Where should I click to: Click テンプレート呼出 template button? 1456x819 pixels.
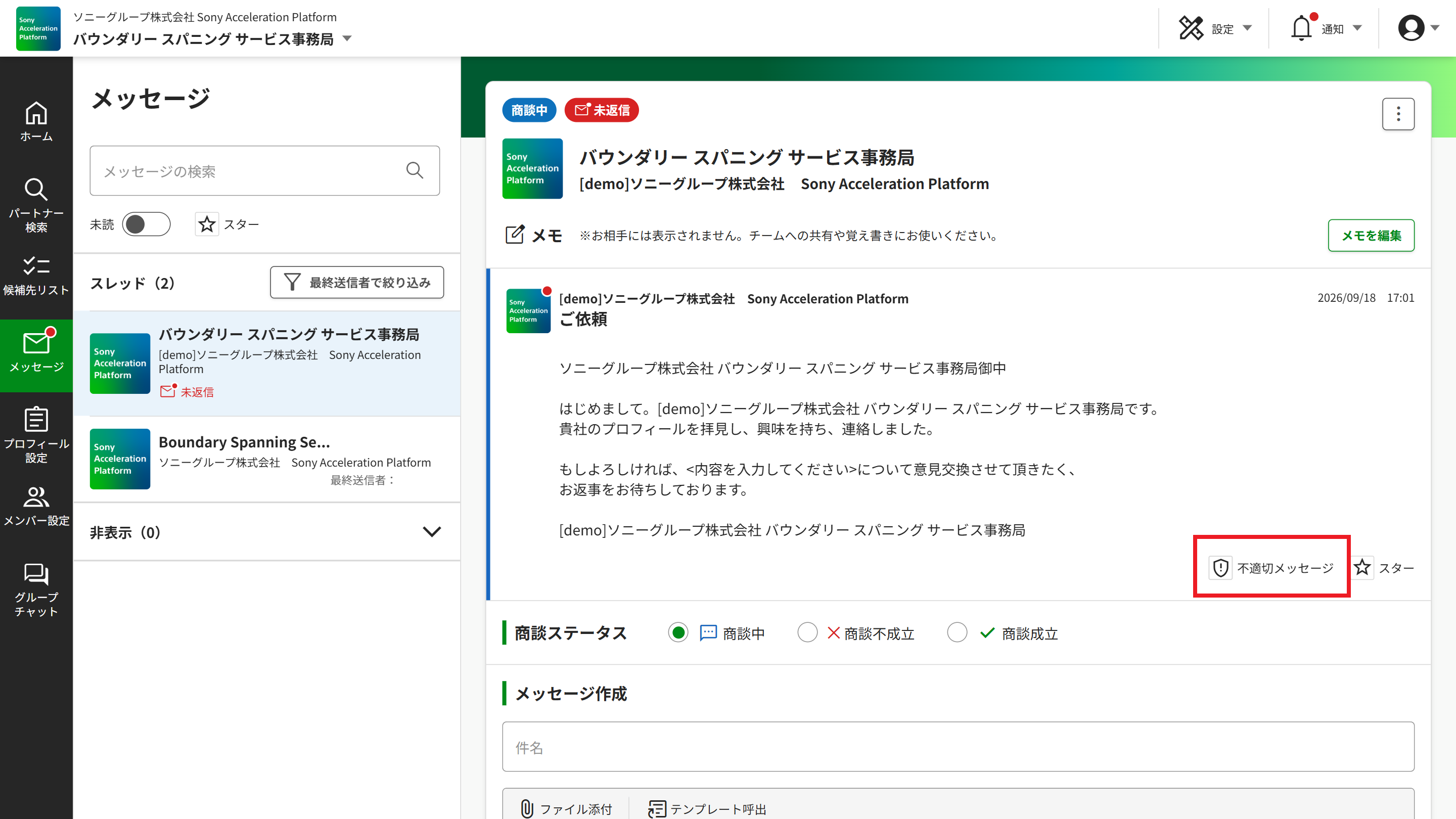(707, 809)
